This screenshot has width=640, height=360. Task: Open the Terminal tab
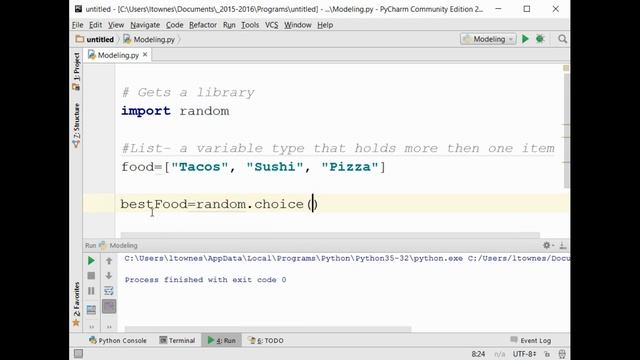(177, 340)
